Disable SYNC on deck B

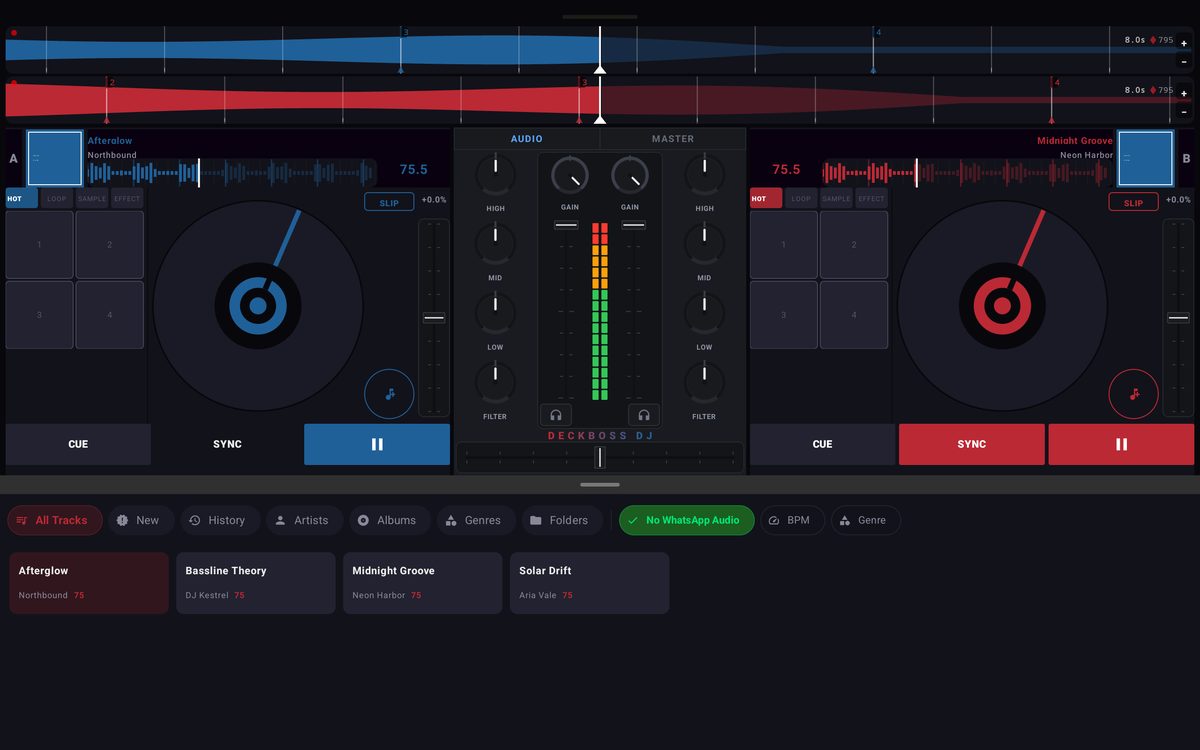[971, 444]
